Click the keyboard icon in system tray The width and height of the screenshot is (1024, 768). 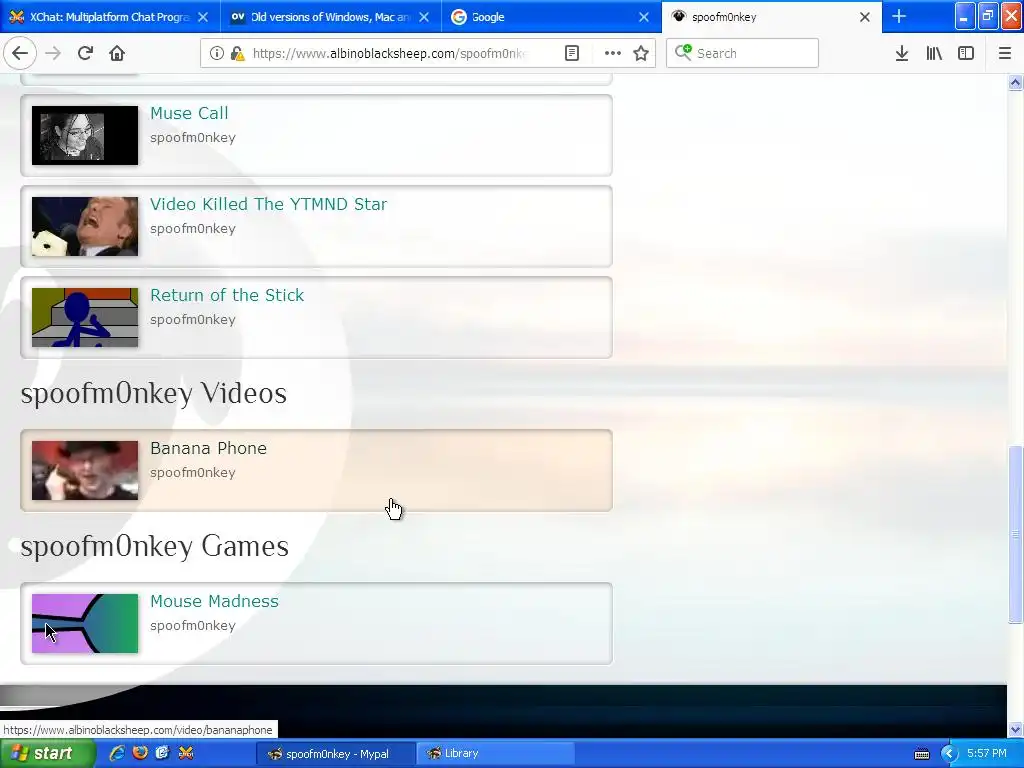921,754
